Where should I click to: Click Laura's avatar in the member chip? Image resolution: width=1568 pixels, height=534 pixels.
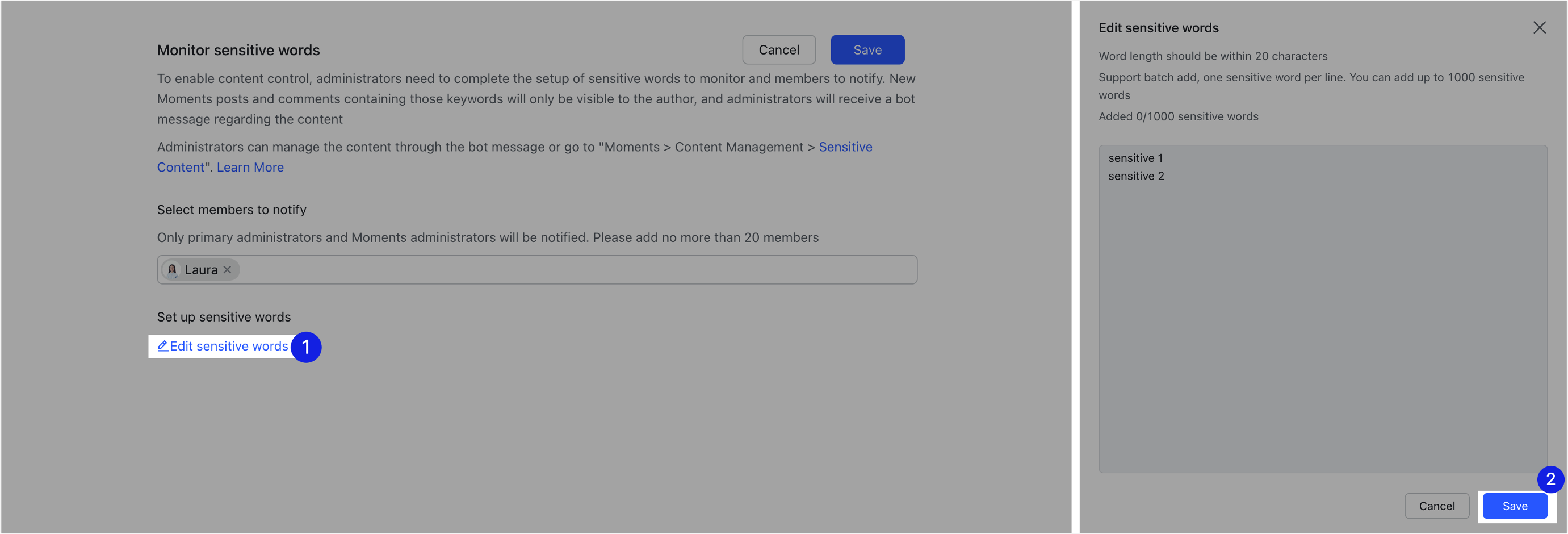click(x=172, y=269)
